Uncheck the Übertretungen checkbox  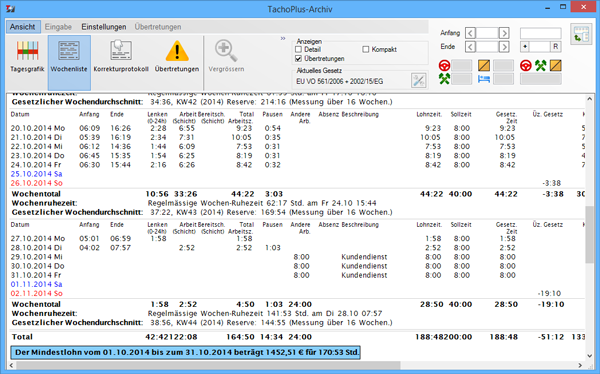coord(298,59)
